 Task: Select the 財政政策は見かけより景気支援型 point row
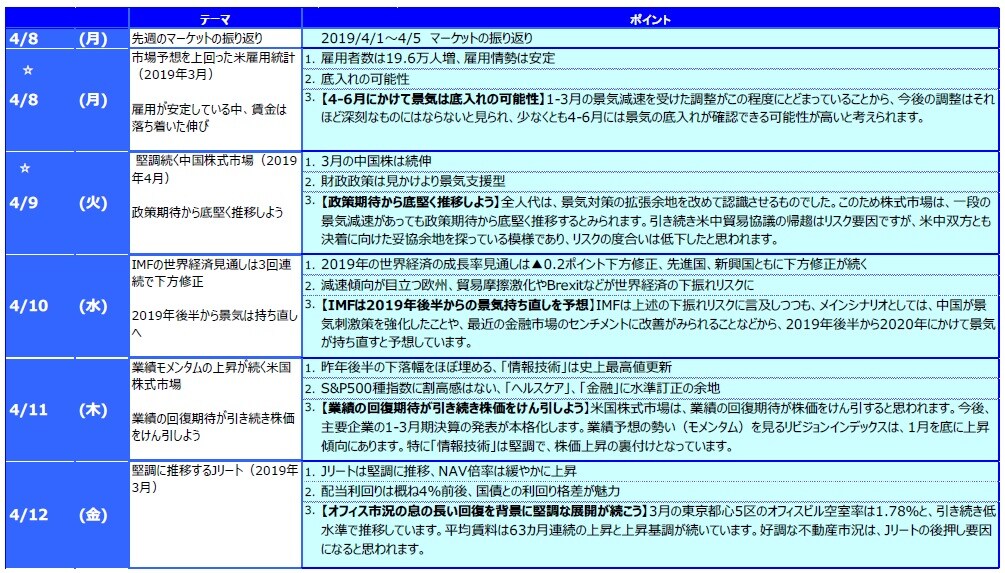(406, 181)
